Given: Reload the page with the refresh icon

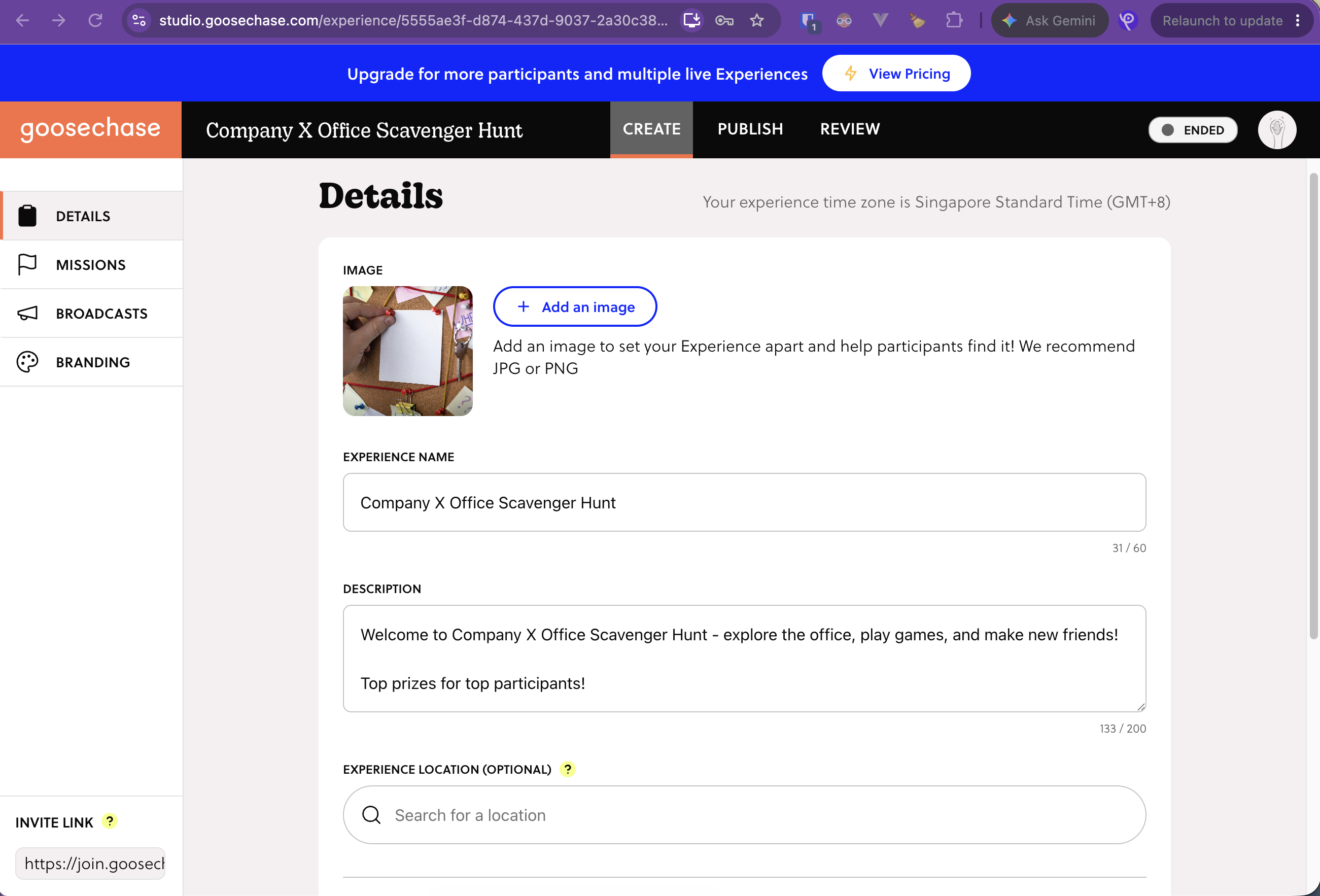Looking at the screenshot, I should (x=95, y=20).
